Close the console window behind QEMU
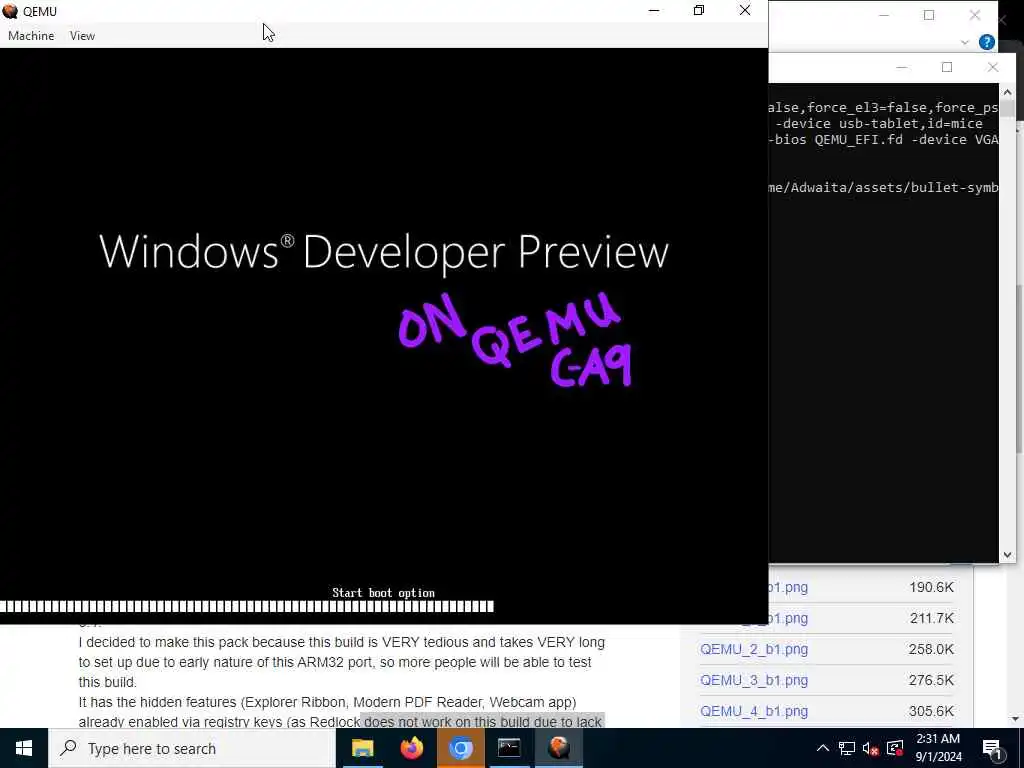This screenshot has width=1024, height=768. [993, 67]
